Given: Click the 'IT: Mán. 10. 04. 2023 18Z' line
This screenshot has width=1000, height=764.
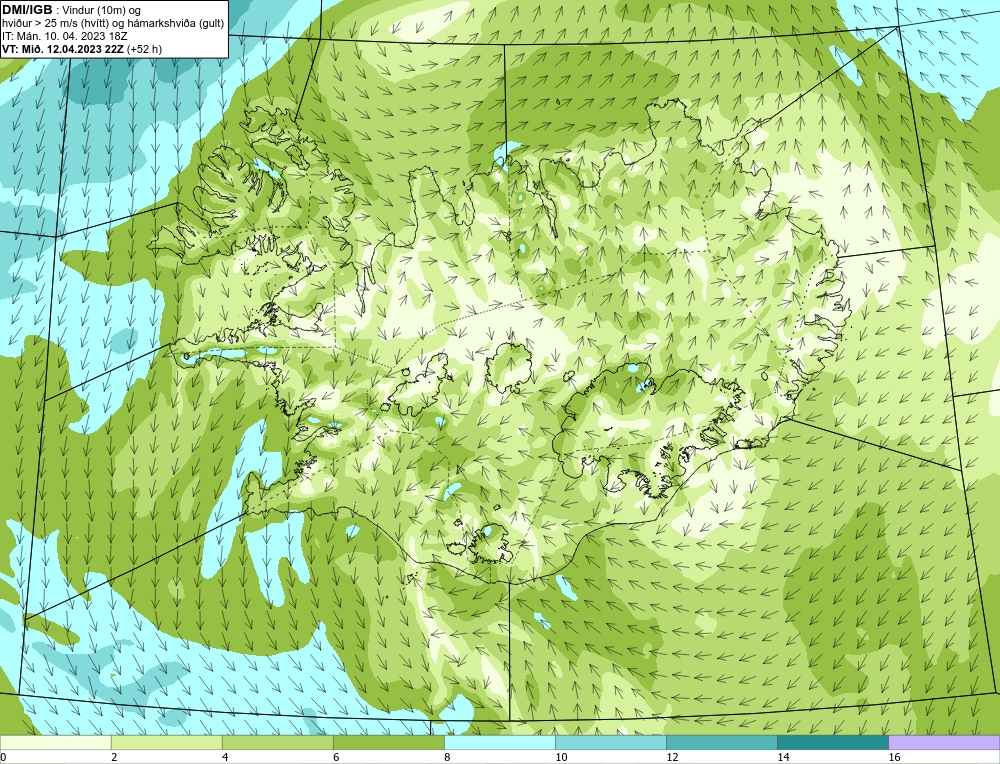Looking at the screenshot, I should 64,36.
